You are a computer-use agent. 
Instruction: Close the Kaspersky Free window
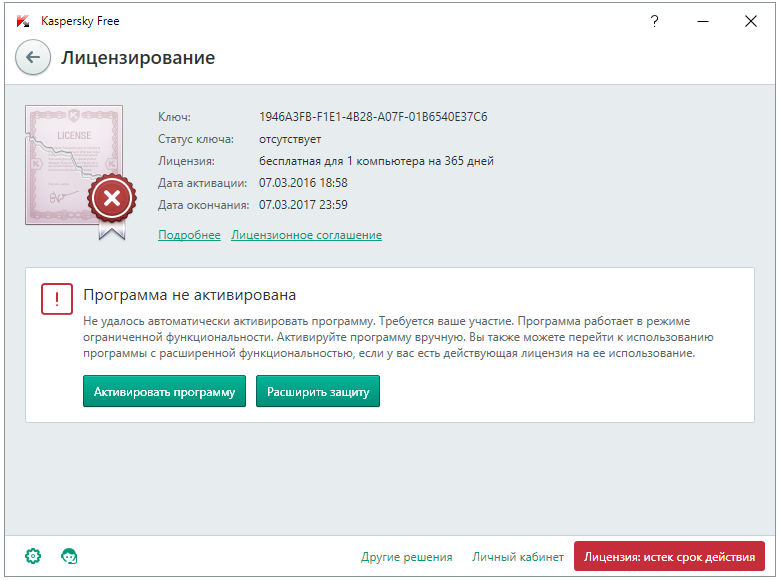(751, 21)
